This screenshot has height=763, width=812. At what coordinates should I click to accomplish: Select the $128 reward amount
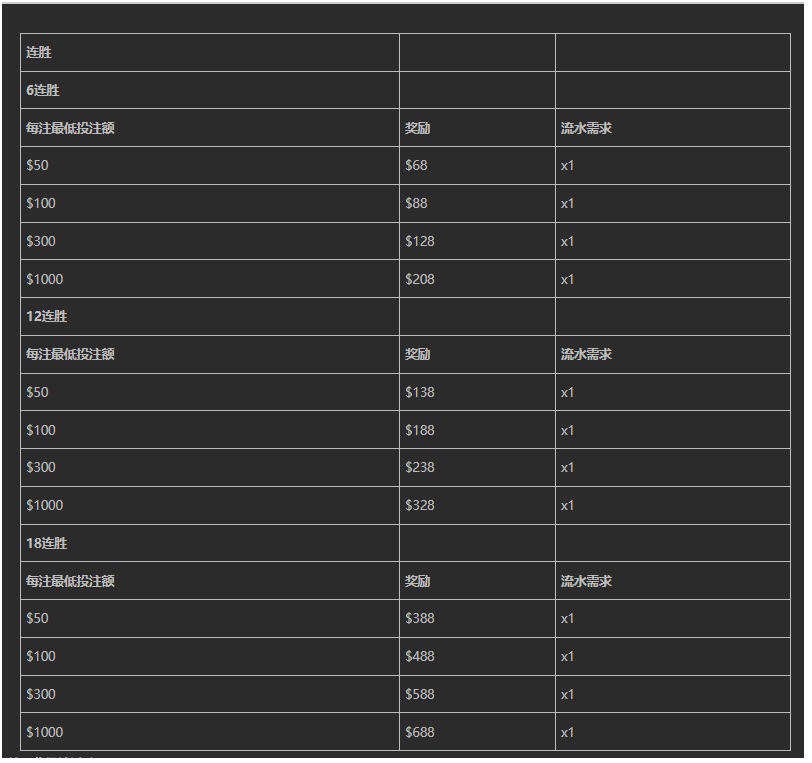(x=420, y=241)
